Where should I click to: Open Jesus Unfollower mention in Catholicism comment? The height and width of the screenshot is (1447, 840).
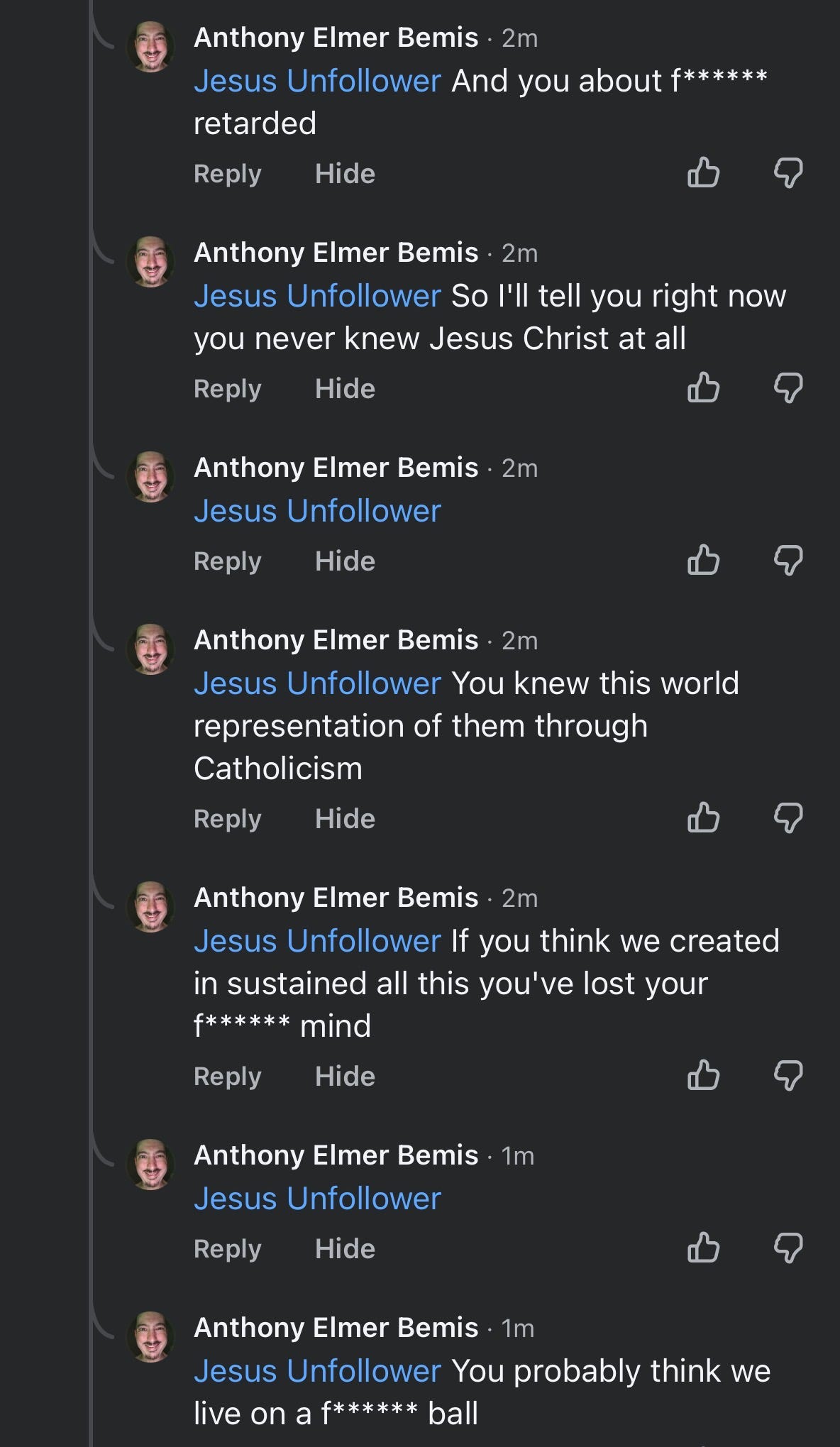(317, 683)
